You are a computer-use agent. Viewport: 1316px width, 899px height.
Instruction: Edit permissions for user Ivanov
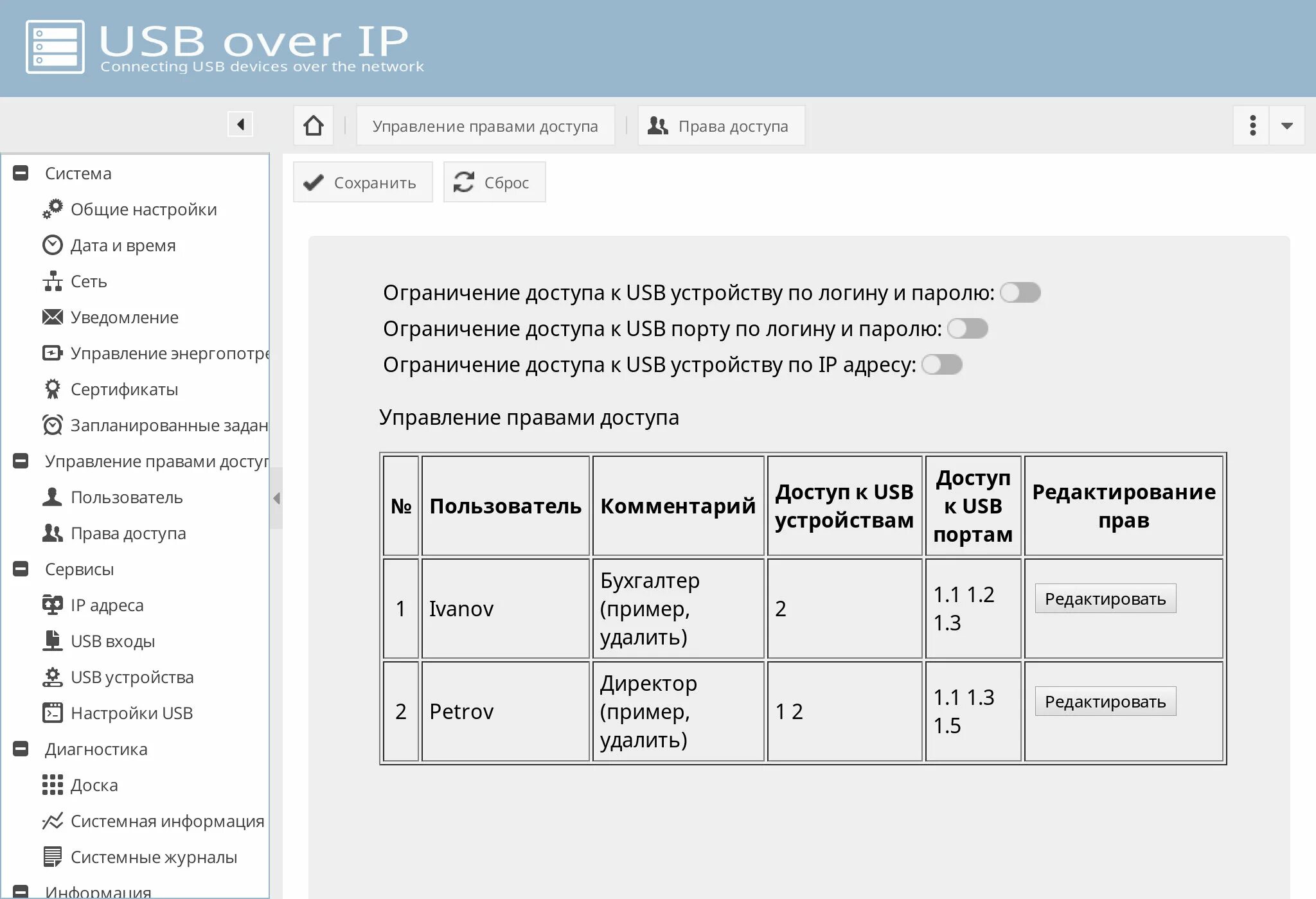(x=1105, y=598)
